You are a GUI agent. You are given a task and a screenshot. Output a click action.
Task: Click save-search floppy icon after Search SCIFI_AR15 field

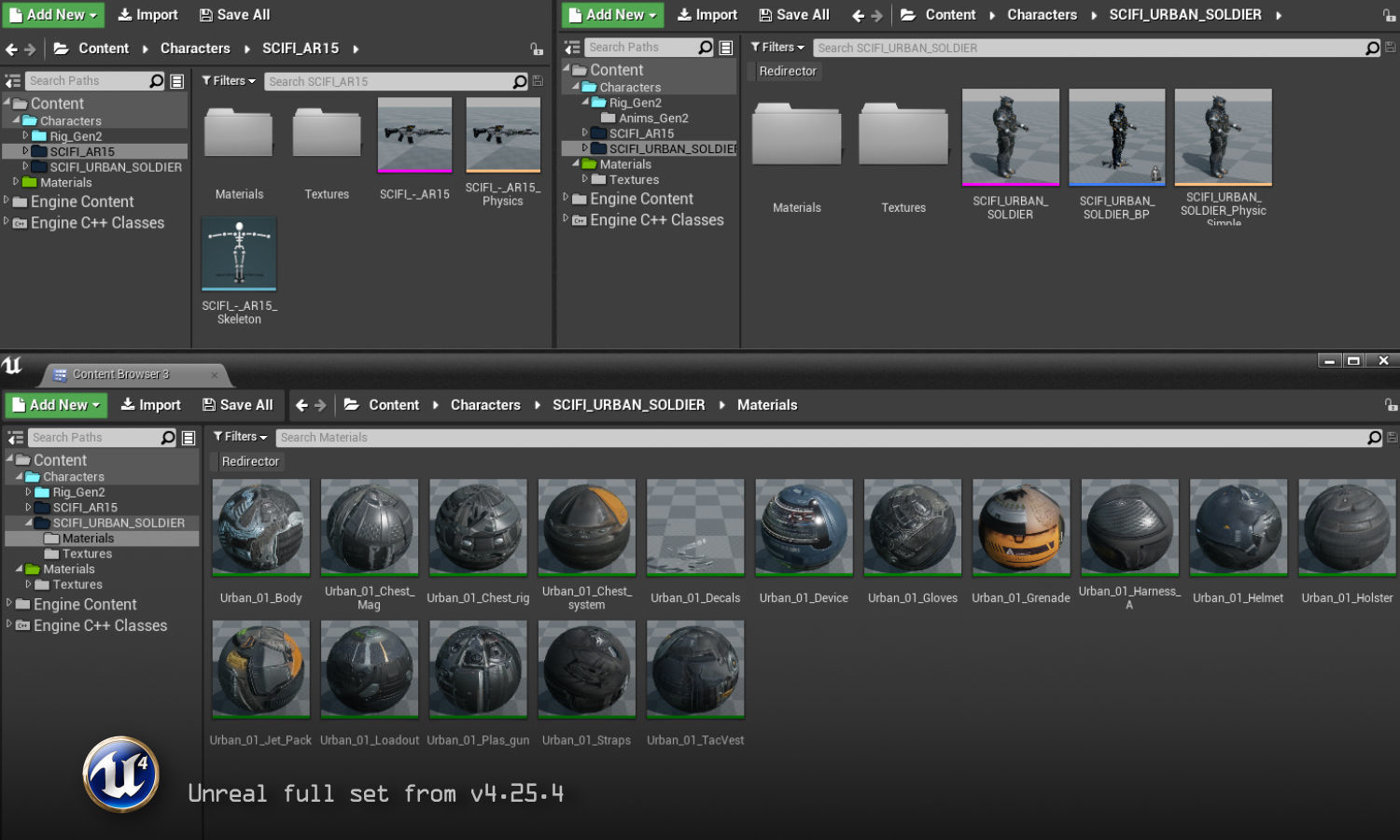pyautogui.click(x=538, y=81)
